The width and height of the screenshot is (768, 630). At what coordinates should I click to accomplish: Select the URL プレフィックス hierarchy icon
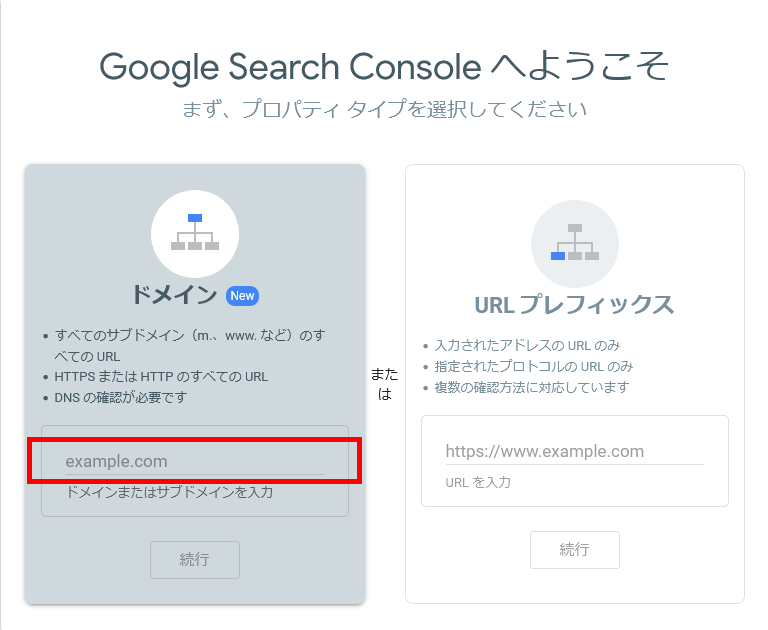pyautogui.click(x=575, y=244)
